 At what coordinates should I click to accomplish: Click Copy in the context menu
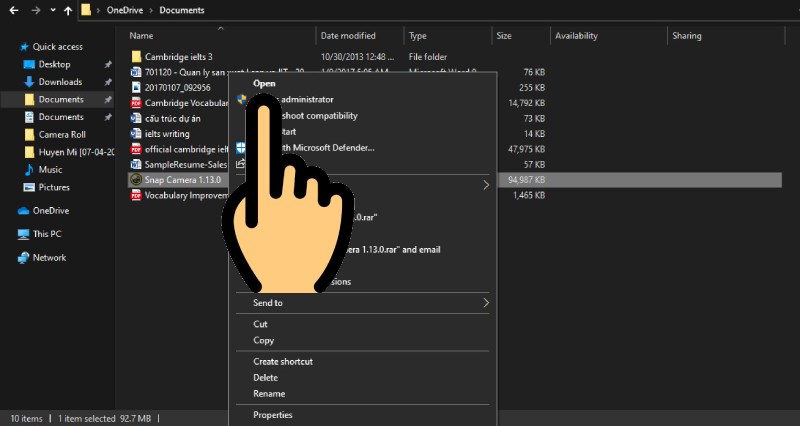pos(263,340)
